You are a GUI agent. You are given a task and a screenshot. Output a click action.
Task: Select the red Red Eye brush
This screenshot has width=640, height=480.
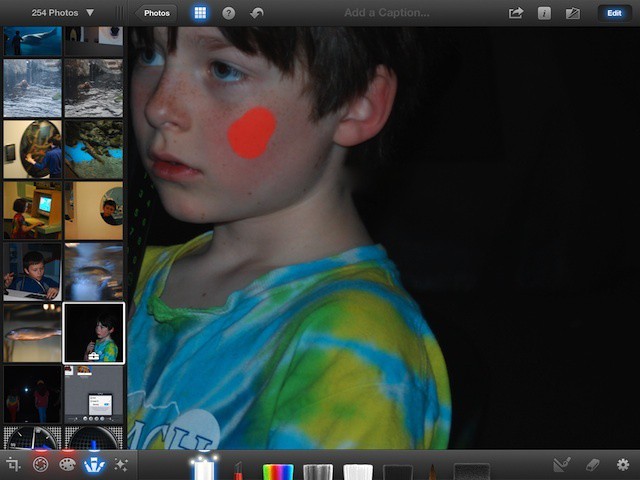pos(240,471)
